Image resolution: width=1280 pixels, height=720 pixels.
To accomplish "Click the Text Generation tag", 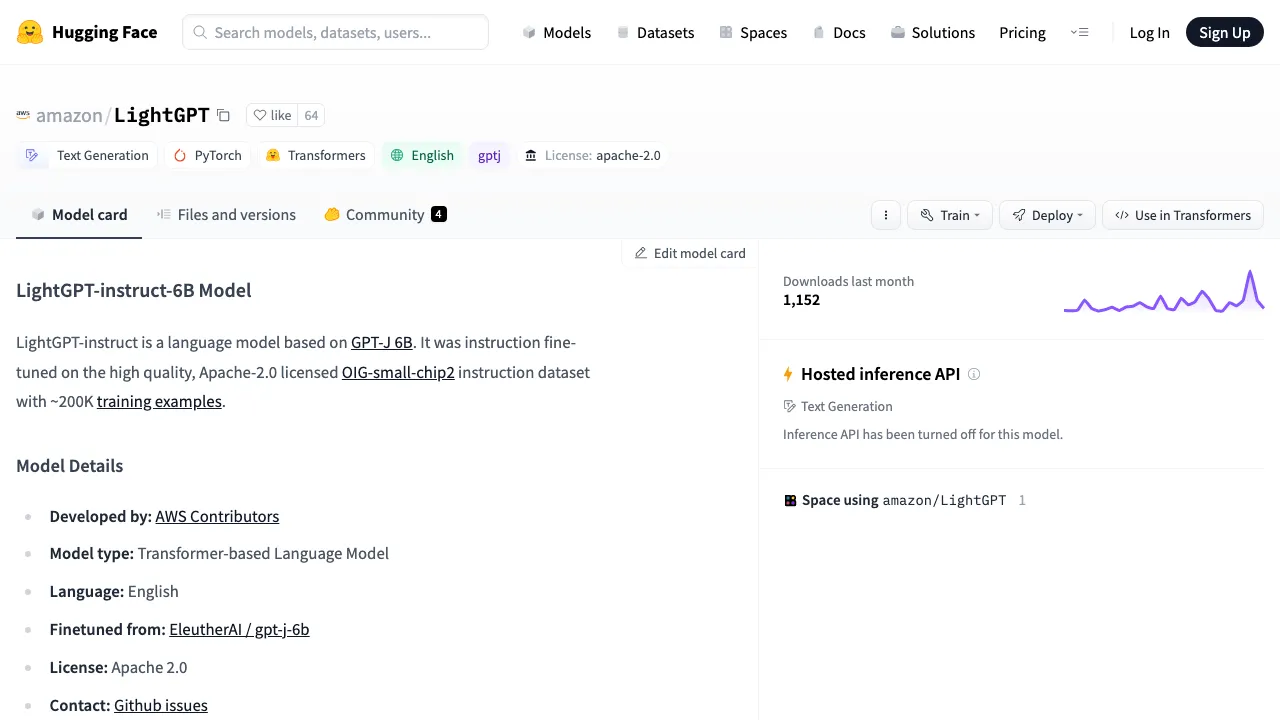I will (87, 155).
